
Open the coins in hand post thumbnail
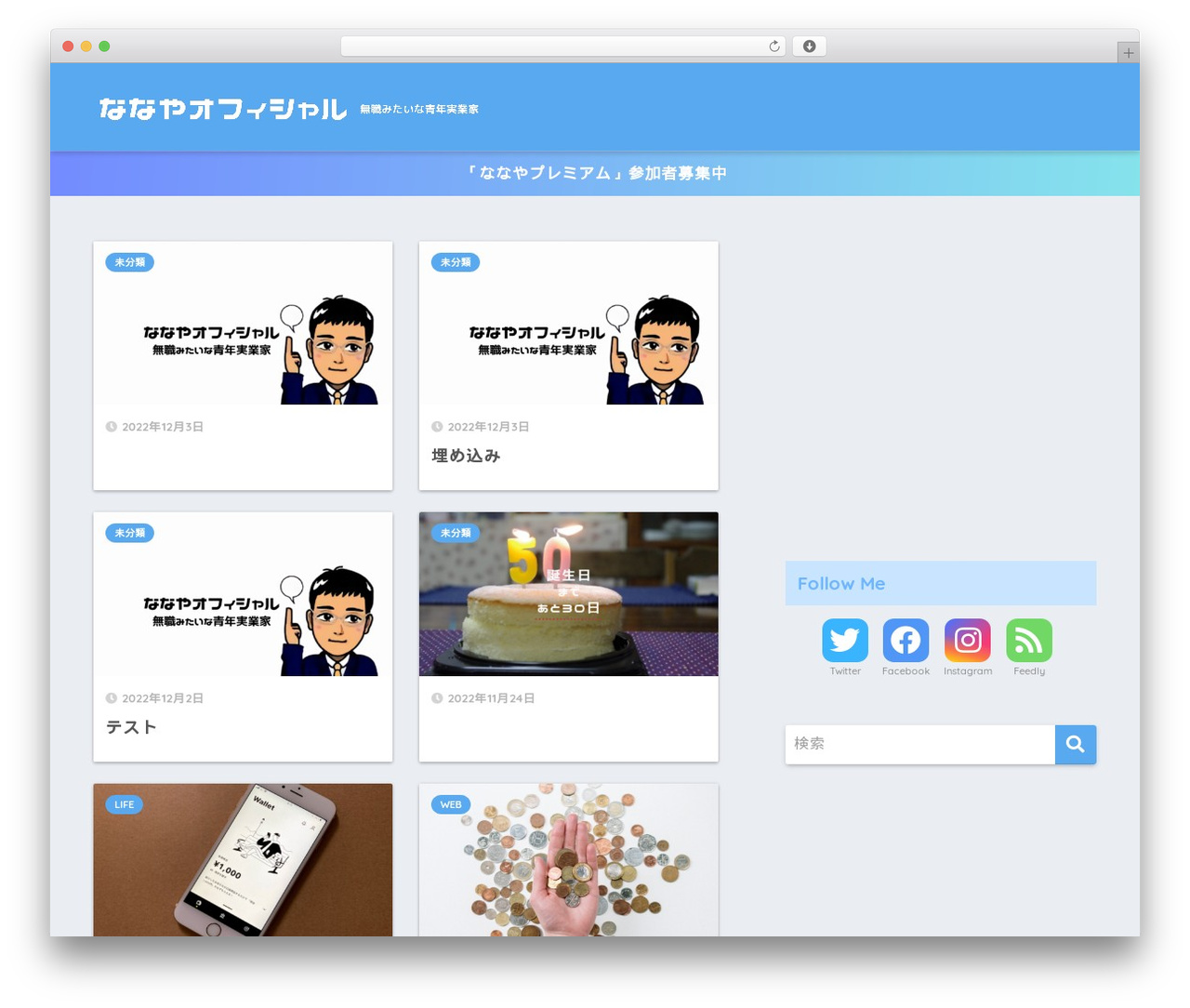tap(569, 860)
